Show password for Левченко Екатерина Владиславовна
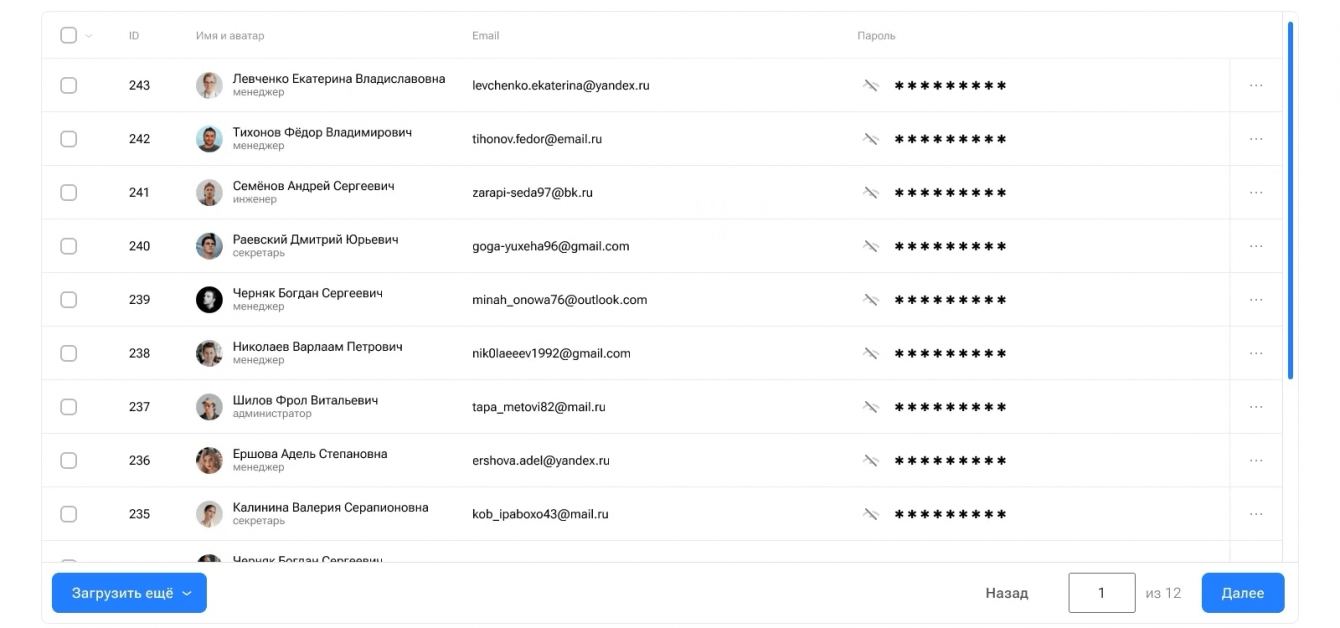This screenshot has width=1340, height=628. coord(870,86)
